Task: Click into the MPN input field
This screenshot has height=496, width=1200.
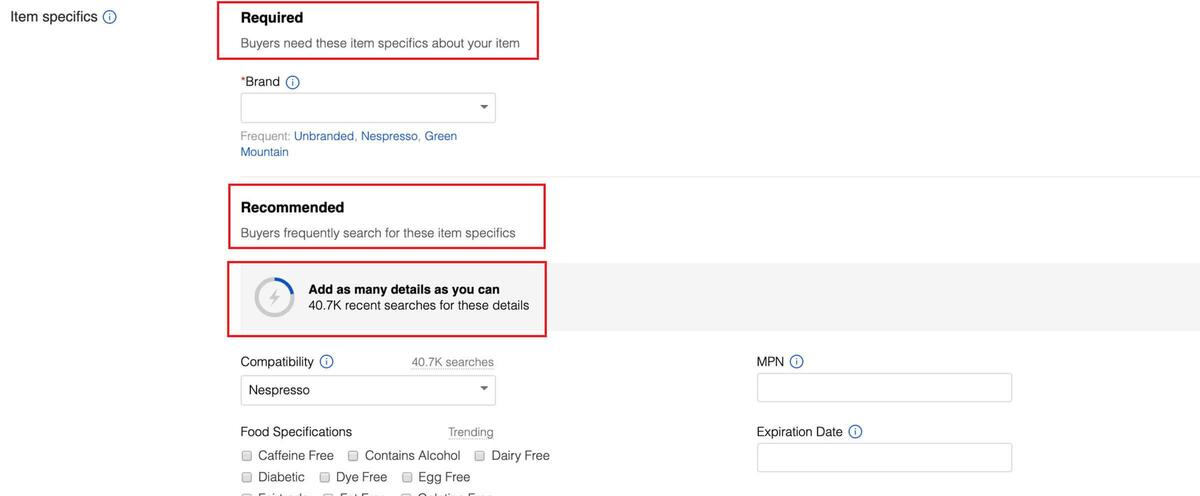Action: pos(884,388)
